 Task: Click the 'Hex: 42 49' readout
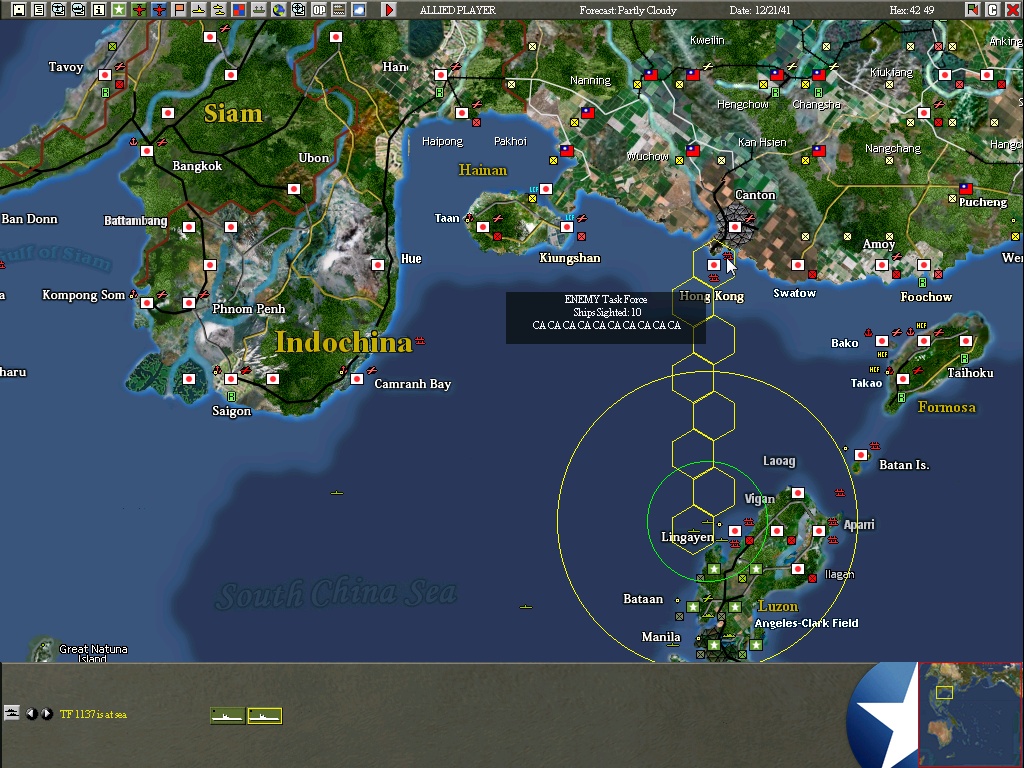click(x=912, y=10)
